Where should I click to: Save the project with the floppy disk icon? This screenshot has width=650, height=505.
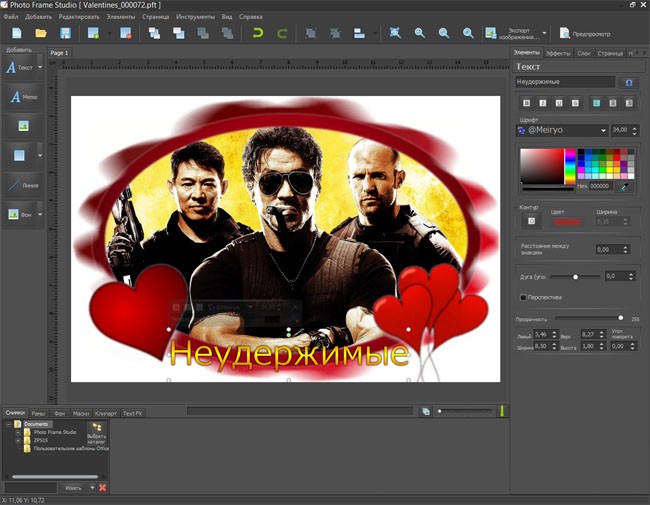click(x=65, y=33)
